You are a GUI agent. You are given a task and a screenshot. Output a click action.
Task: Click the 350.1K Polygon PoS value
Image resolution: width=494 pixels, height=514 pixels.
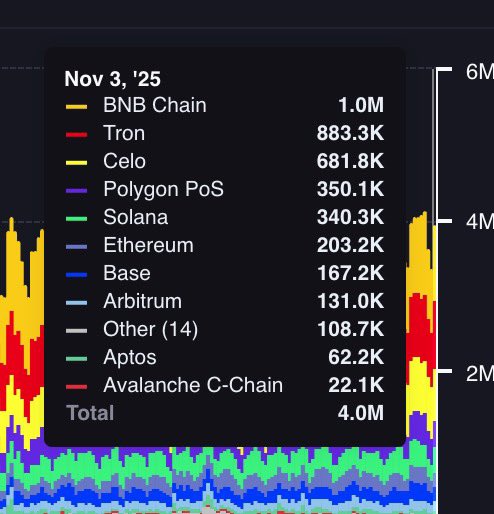350,189
